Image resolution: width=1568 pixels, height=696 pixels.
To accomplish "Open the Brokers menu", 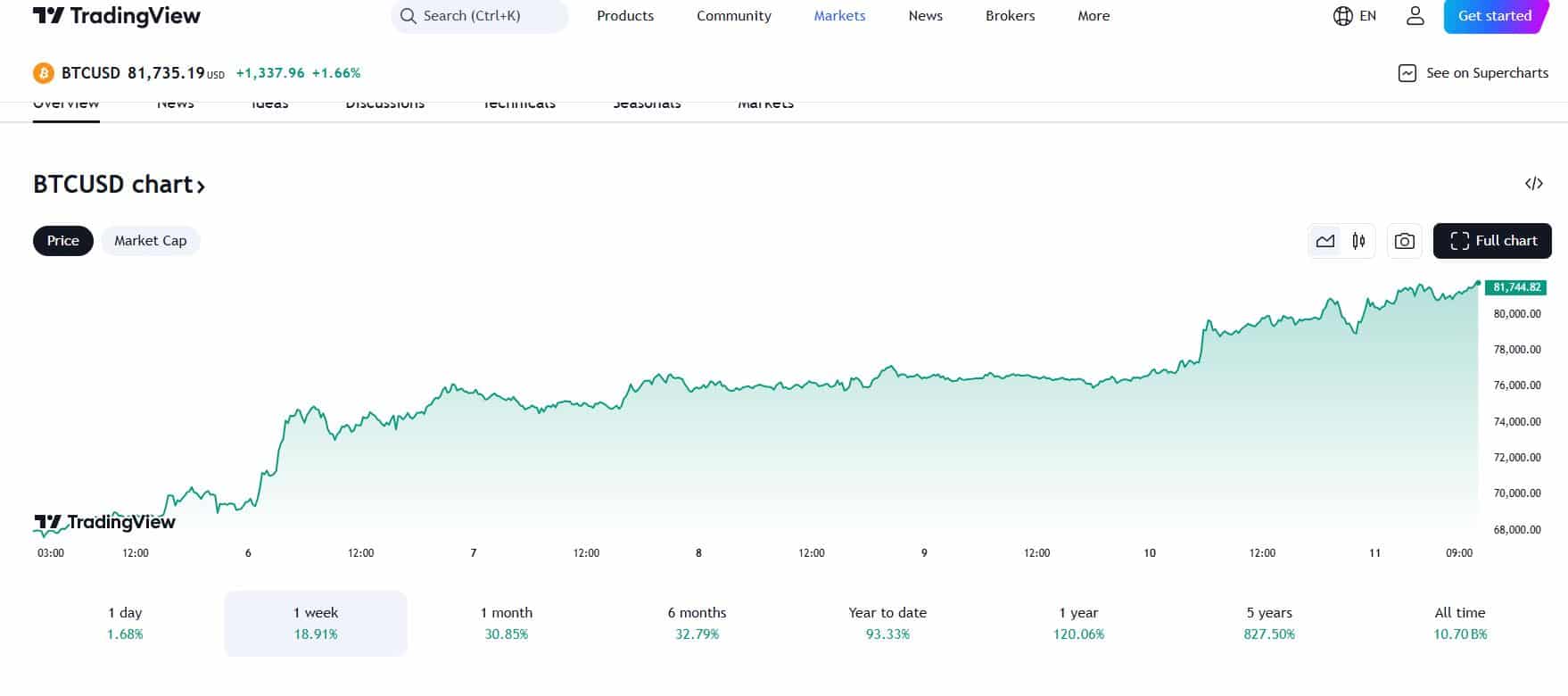I will pyautogui.click(x=1011, y=16).
